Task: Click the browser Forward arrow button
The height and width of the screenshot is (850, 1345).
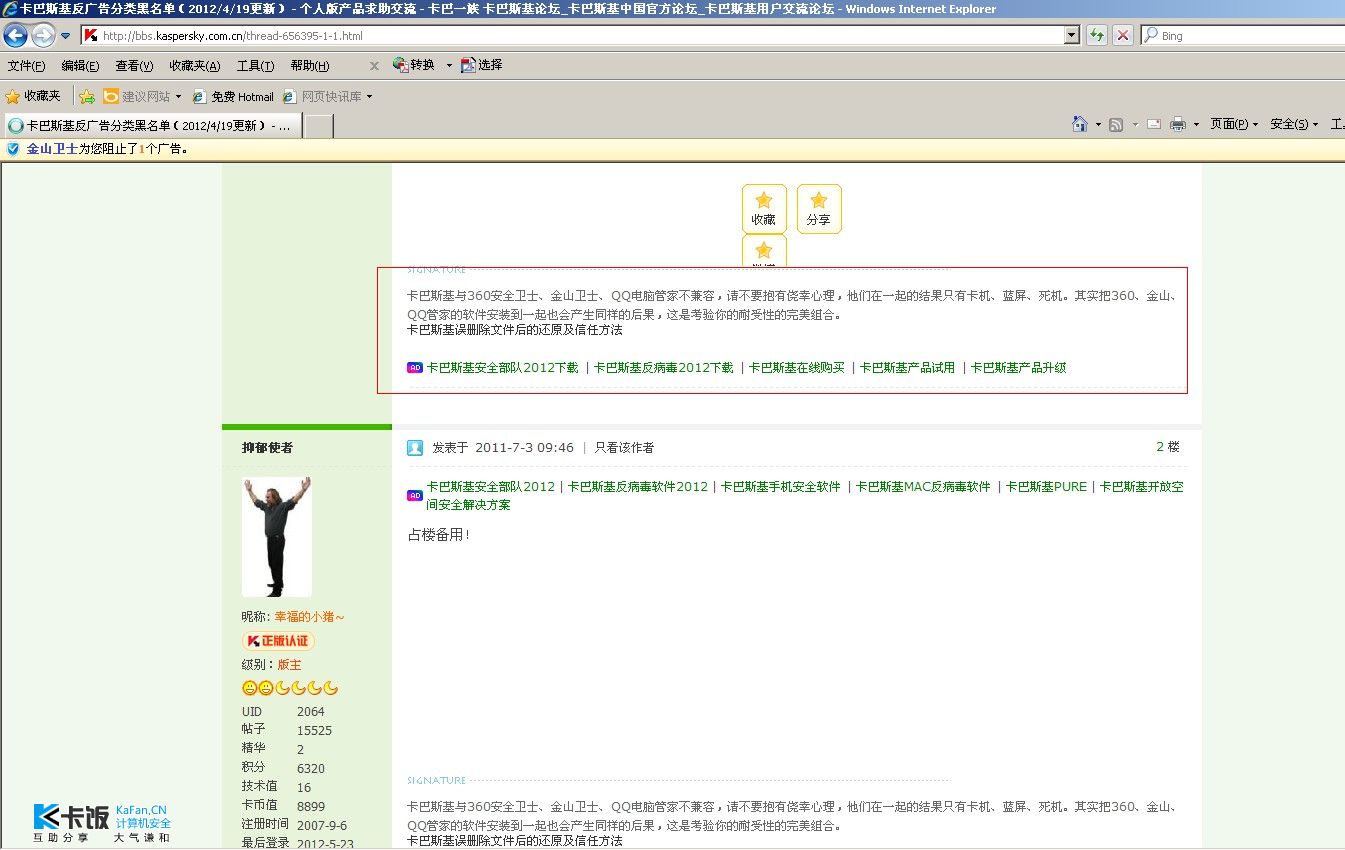Action: point(43,36)
